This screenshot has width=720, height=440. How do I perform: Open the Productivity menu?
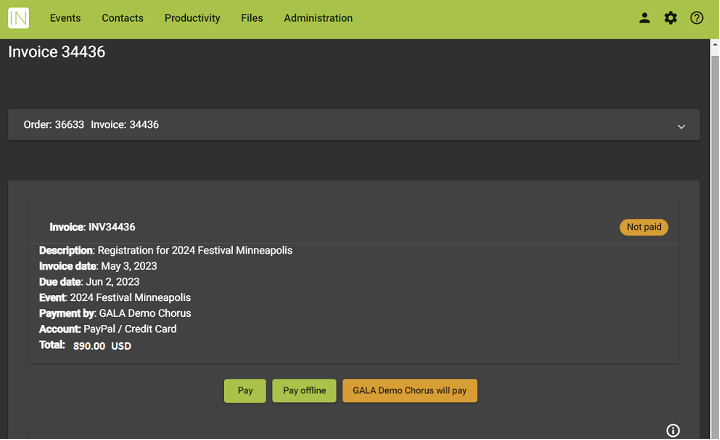[192, 18]
